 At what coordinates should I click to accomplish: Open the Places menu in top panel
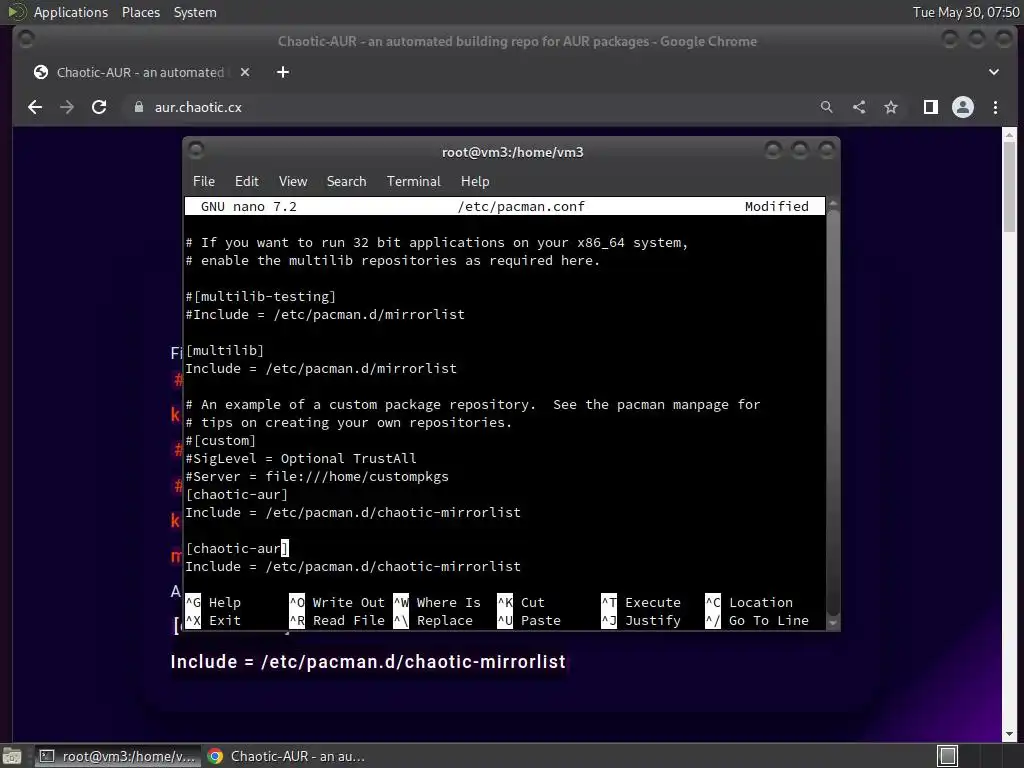(140, 12)
